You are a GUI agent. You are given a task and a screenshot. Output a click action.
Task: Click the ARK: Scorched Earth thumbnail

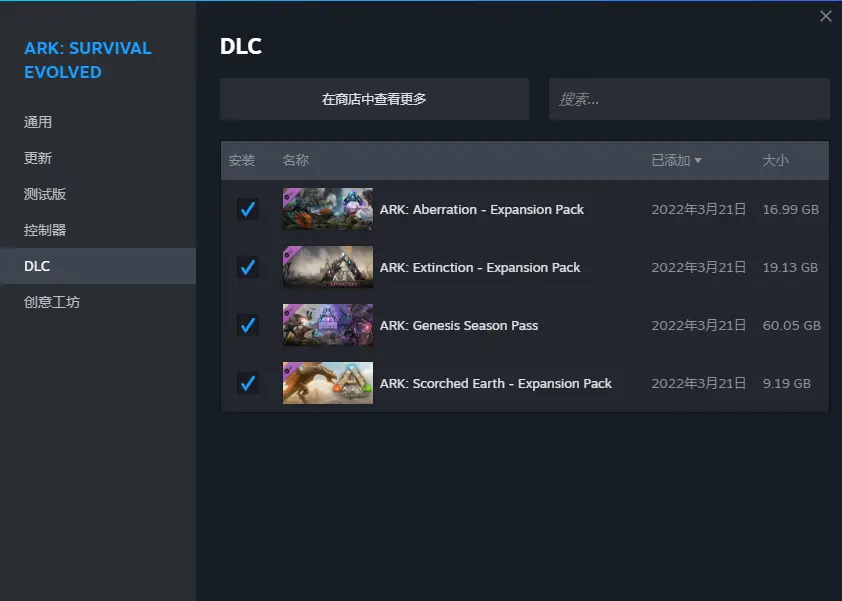pos(328,383)
